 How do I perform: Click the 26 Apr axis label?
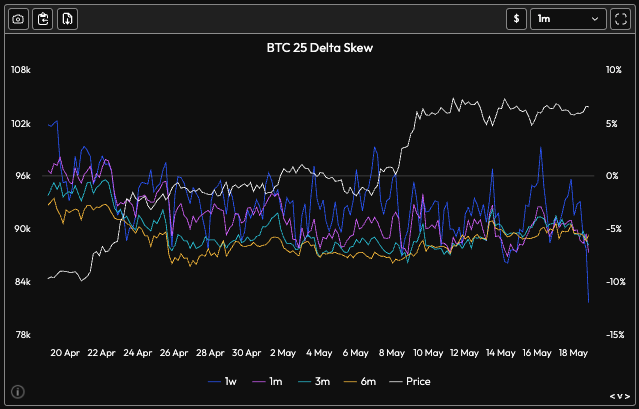pos(174,353)
